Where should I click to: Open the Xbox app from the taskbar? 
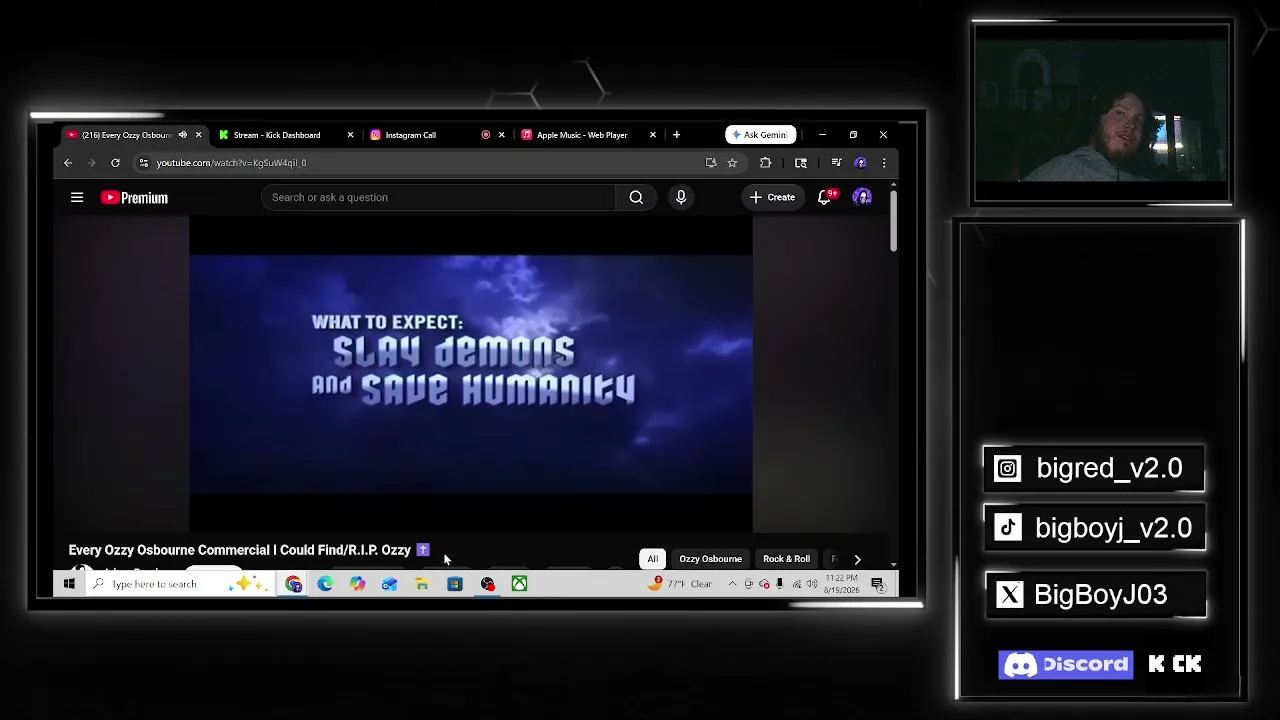tap(519, 584)
